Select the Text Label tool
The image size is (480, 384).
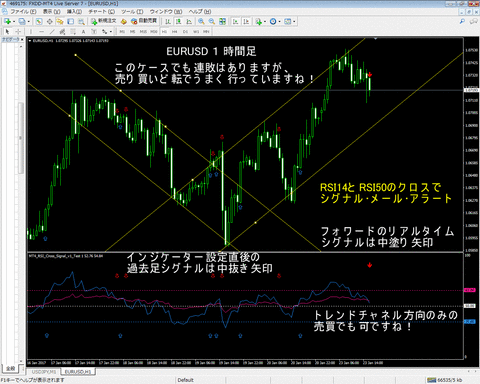pos(94,32)
